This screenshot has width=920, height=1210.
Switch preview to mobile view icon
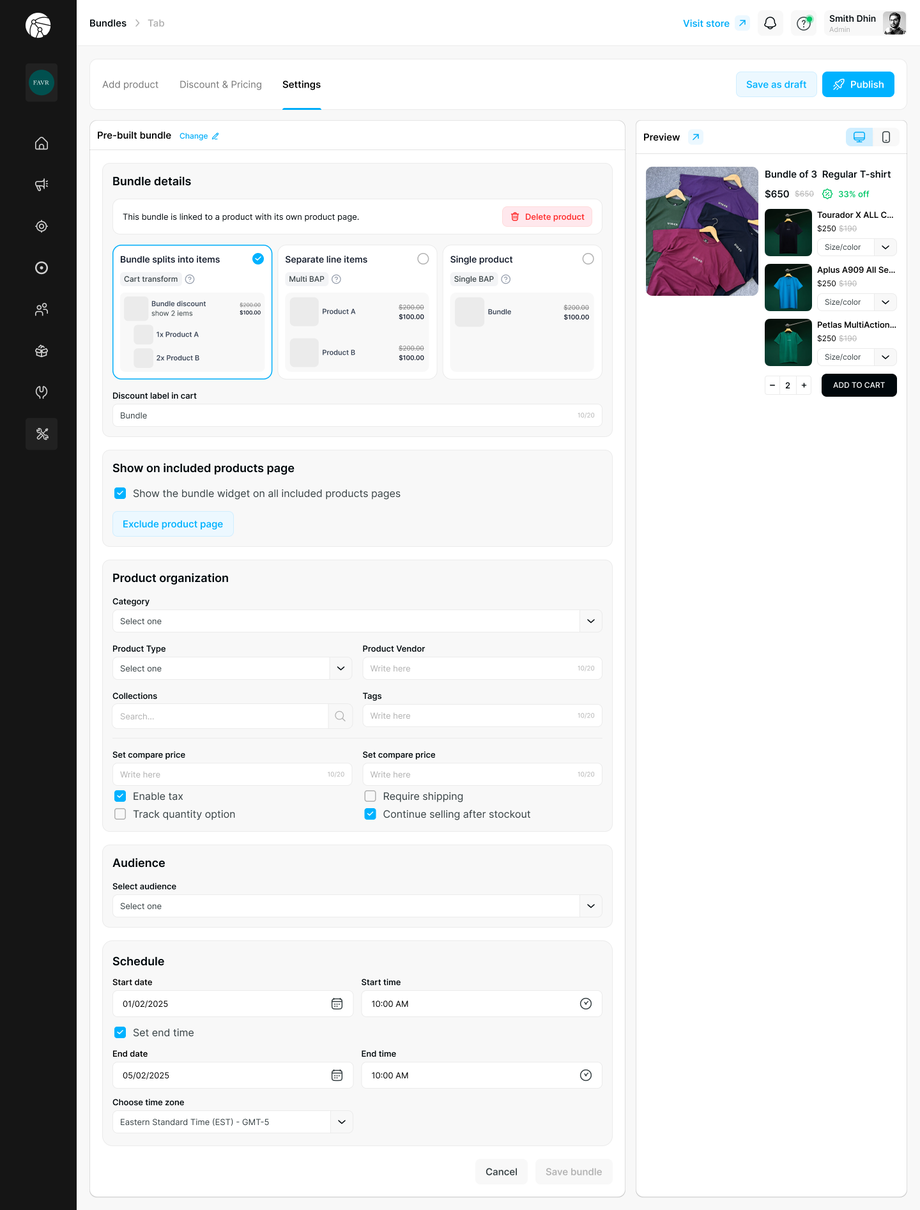(x=886, y=136)
